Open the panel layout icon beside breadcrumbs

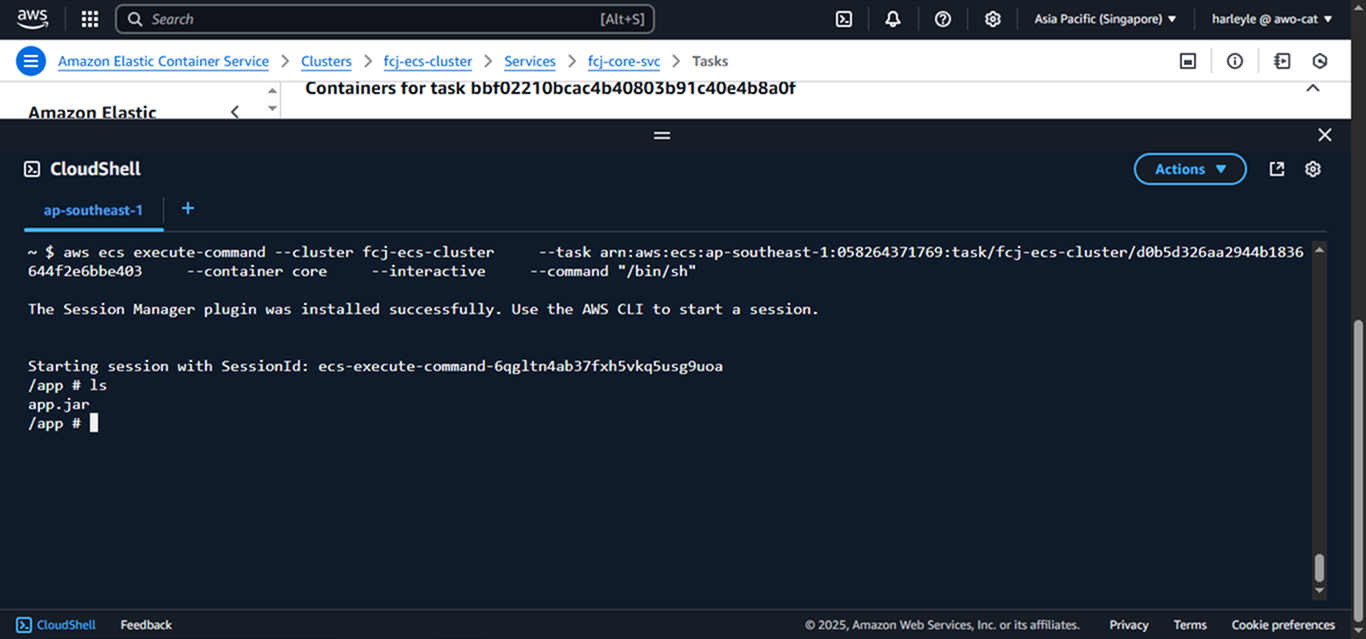[1188, 61]
